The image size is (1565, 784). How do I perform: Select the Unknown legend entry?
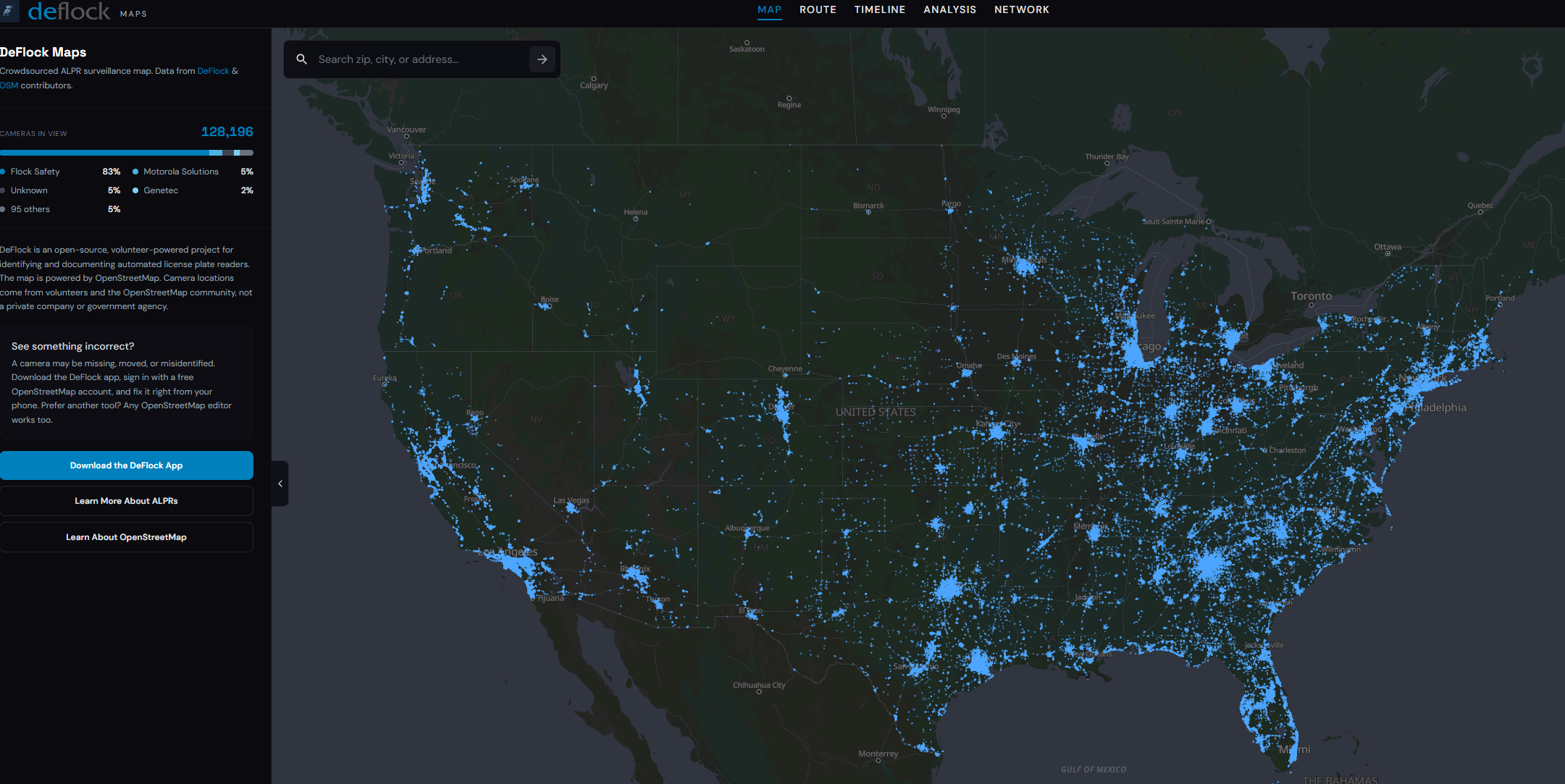[60, 190]
